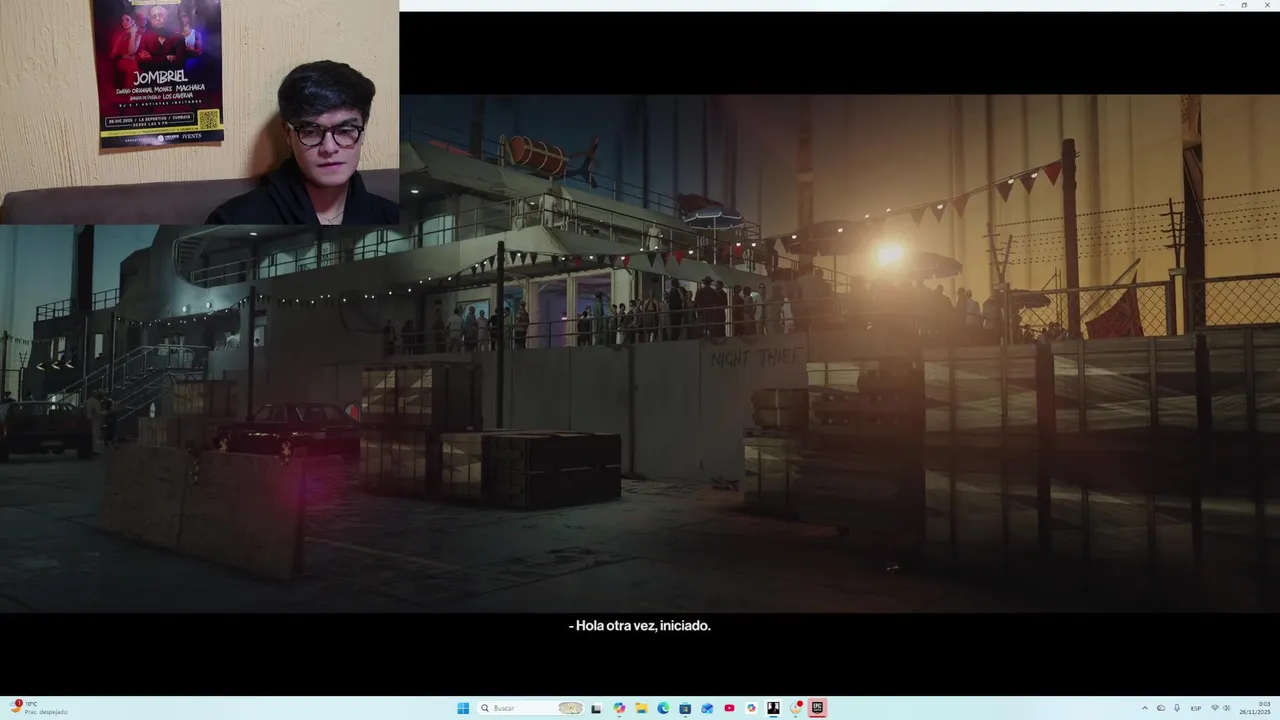
Task: Open the taskbar app with red notification badge
Action: [x=796, y=708]
